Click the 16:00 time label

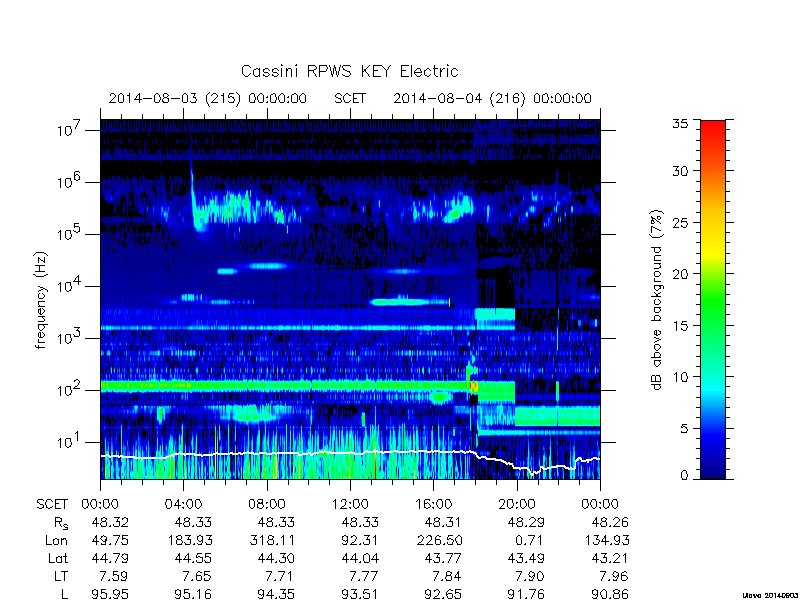tap(433, 505)
